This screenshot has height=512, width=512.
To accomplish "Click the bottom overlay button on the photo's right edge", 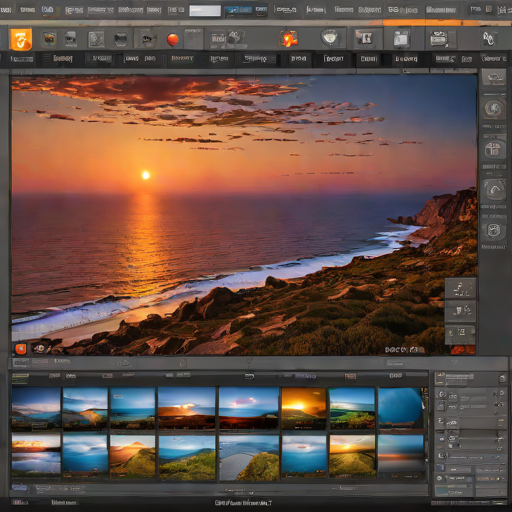I will [460, 335].
